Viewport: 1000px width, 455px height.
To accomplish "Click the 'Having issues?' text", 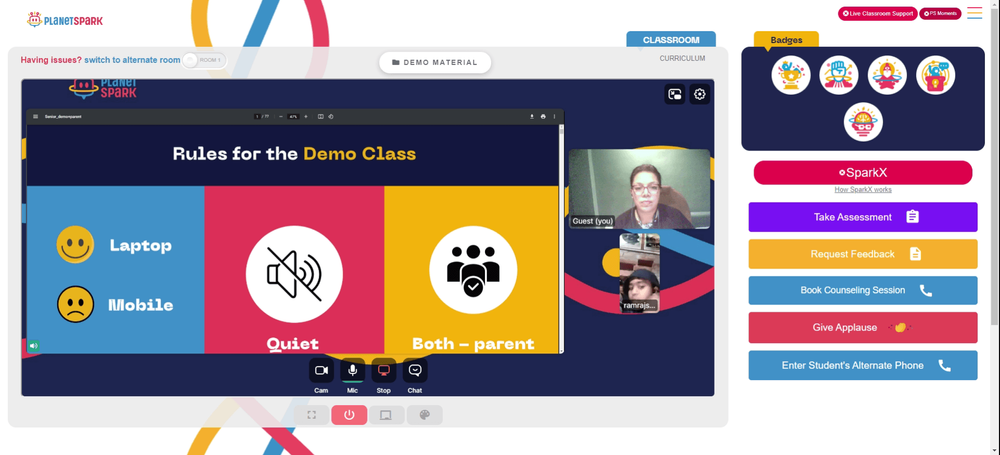I will click(x=51, y=60).
